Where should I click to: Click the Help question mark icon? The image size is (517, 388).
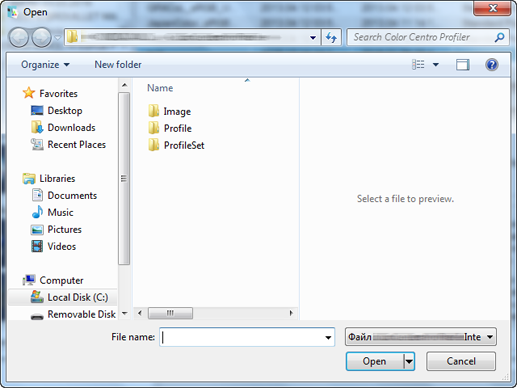492,64
